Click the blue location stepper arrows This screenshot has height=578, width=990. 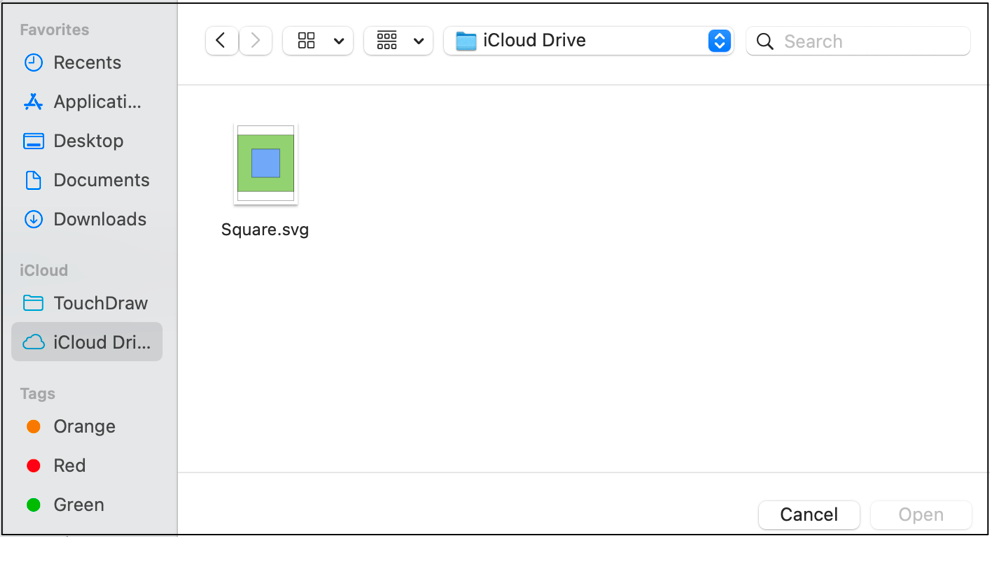(719, 41)
